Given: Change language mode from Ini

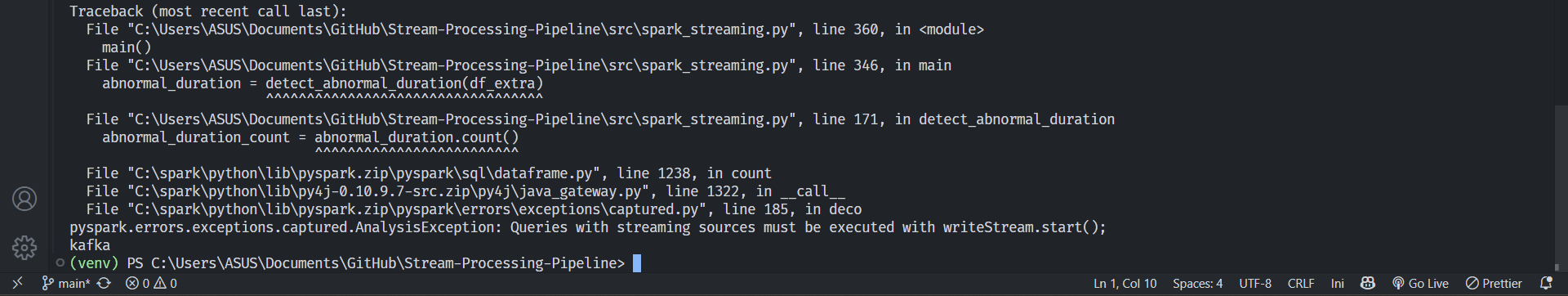Looking at the screenshot, I should pos(1337,283).
